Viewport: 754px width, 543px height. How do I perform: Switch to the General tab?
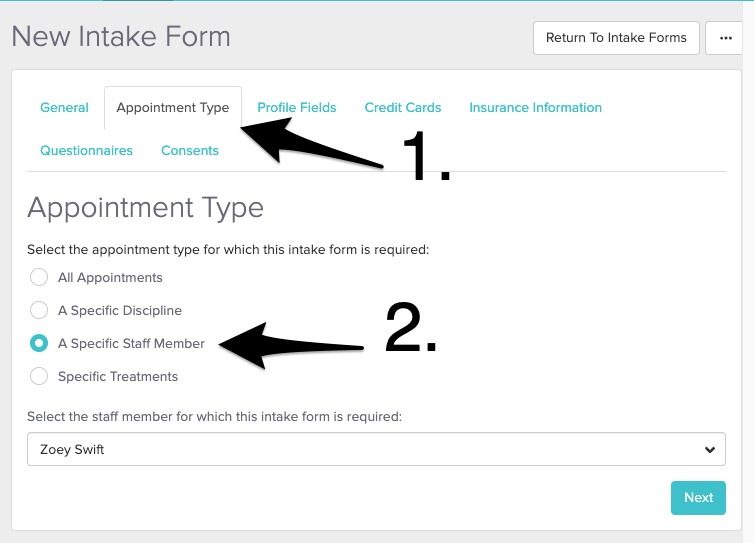(x=64, y=107)
